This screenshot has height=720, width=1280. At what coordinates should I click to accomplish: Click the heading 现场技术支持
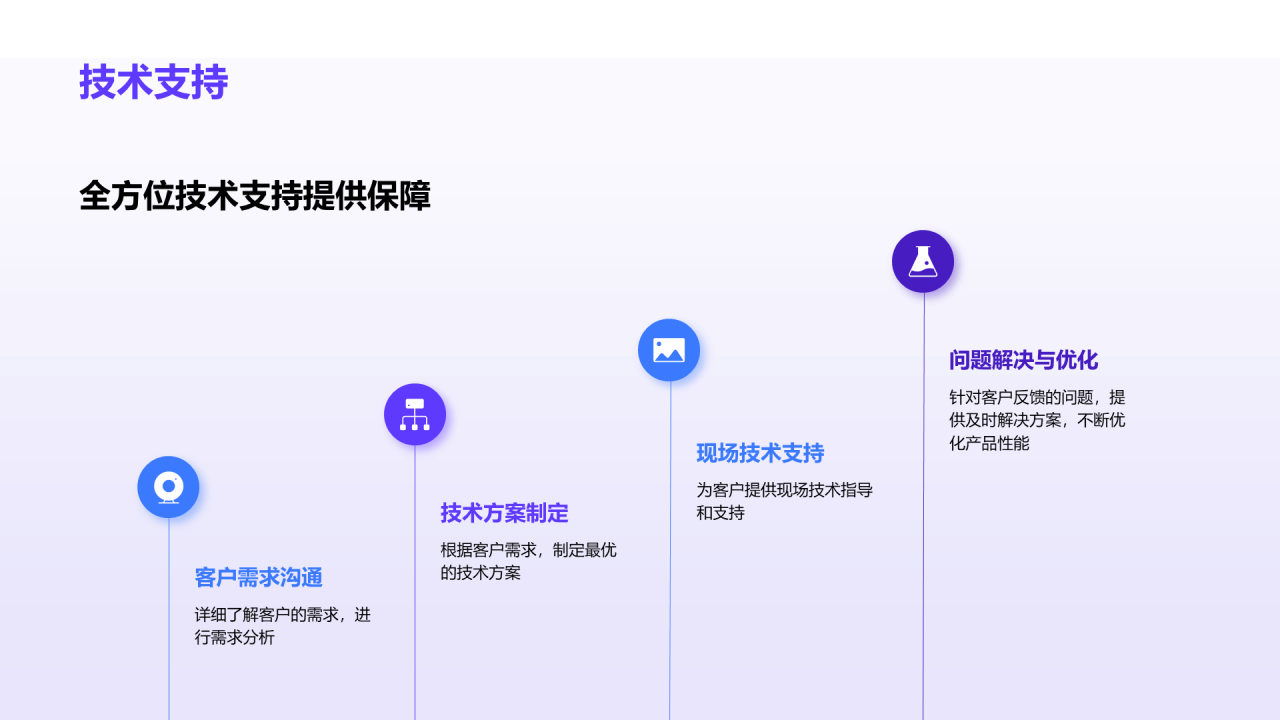point(760,453)
